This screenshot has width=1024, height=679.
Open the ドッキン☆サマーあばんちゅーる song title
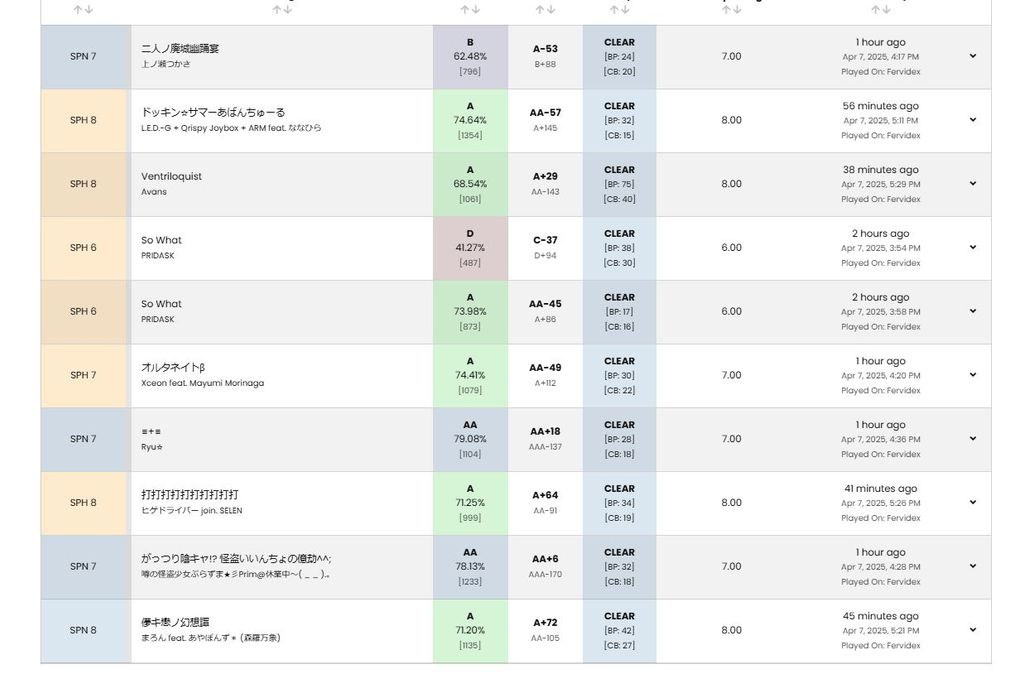click(x=213, y=112)
